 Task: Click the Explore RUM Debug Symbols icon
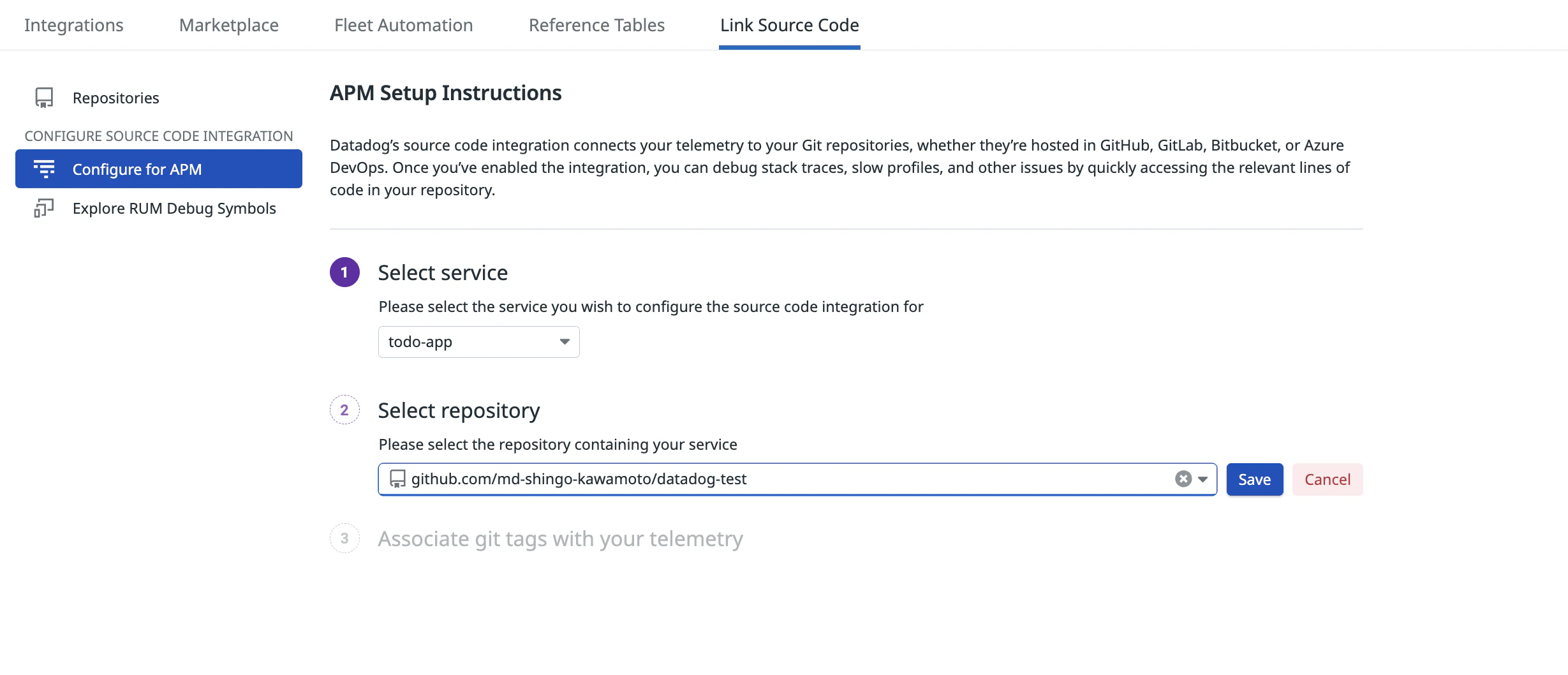click(44, 209)
